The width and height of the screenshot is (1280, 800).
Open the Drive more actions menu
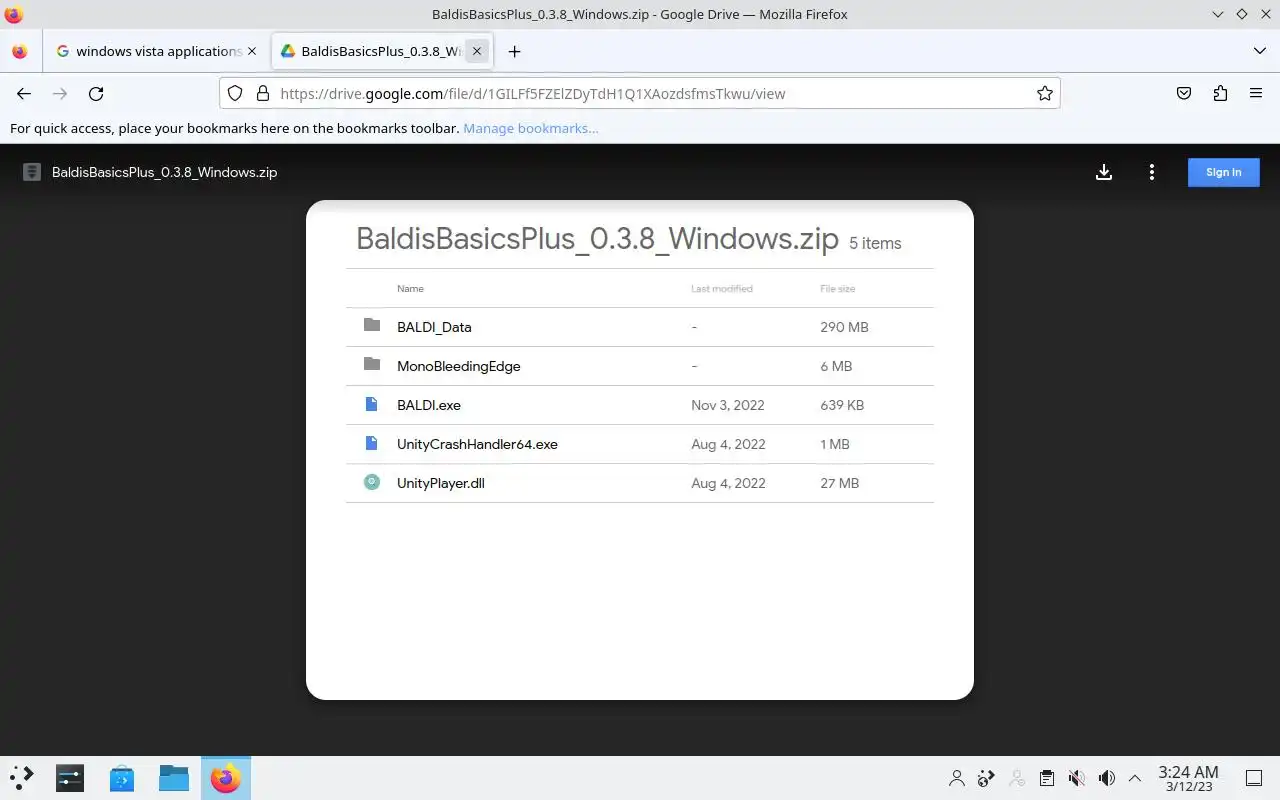tap(1152, 172)
